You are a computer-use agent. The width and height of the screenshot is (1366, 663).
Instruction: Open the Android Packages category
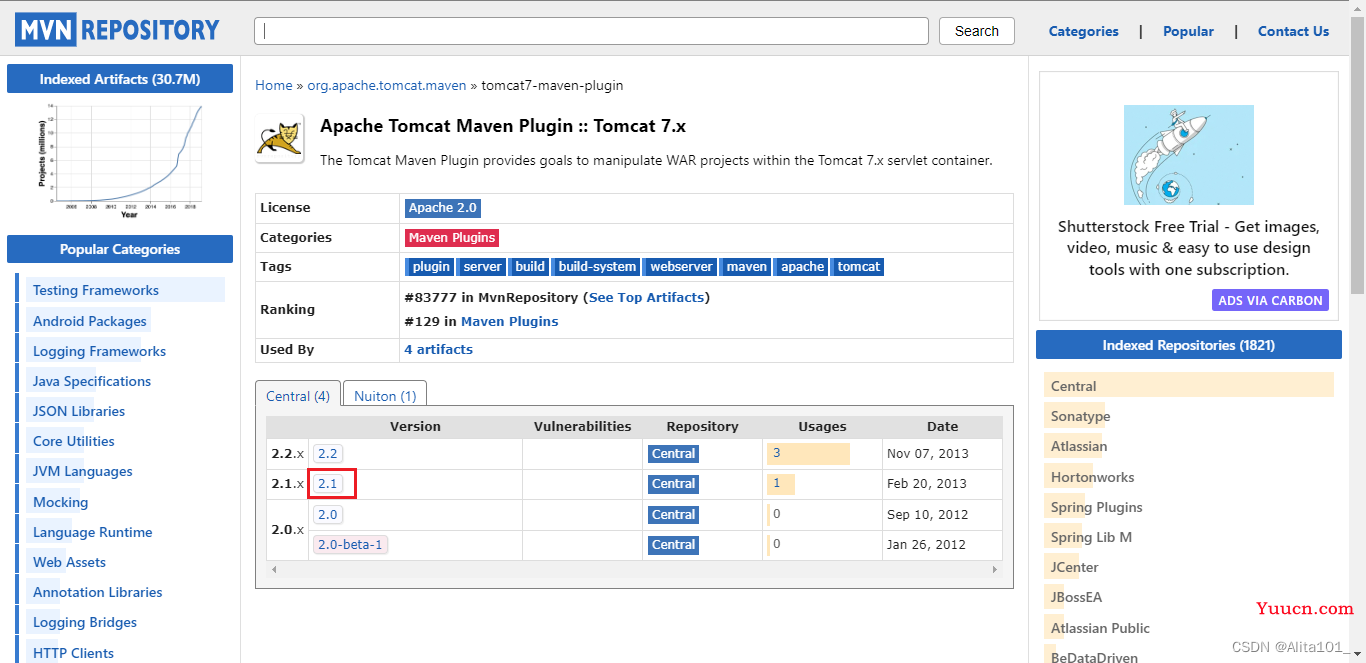pyautogui.click(x=90, y=321)
